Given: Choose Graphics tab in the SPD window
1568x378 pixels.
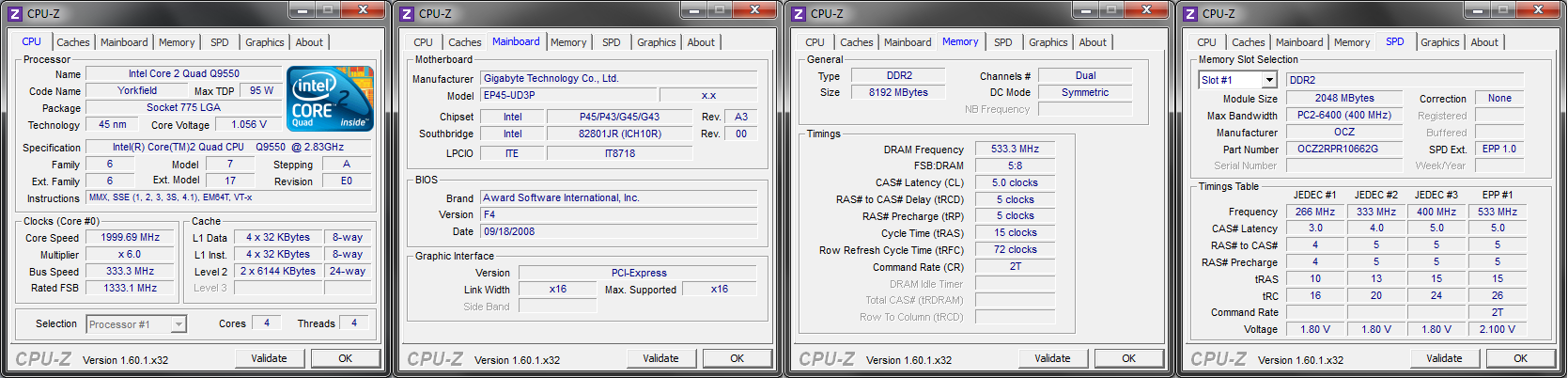Looking at the screenshot, I should 1440,42.
